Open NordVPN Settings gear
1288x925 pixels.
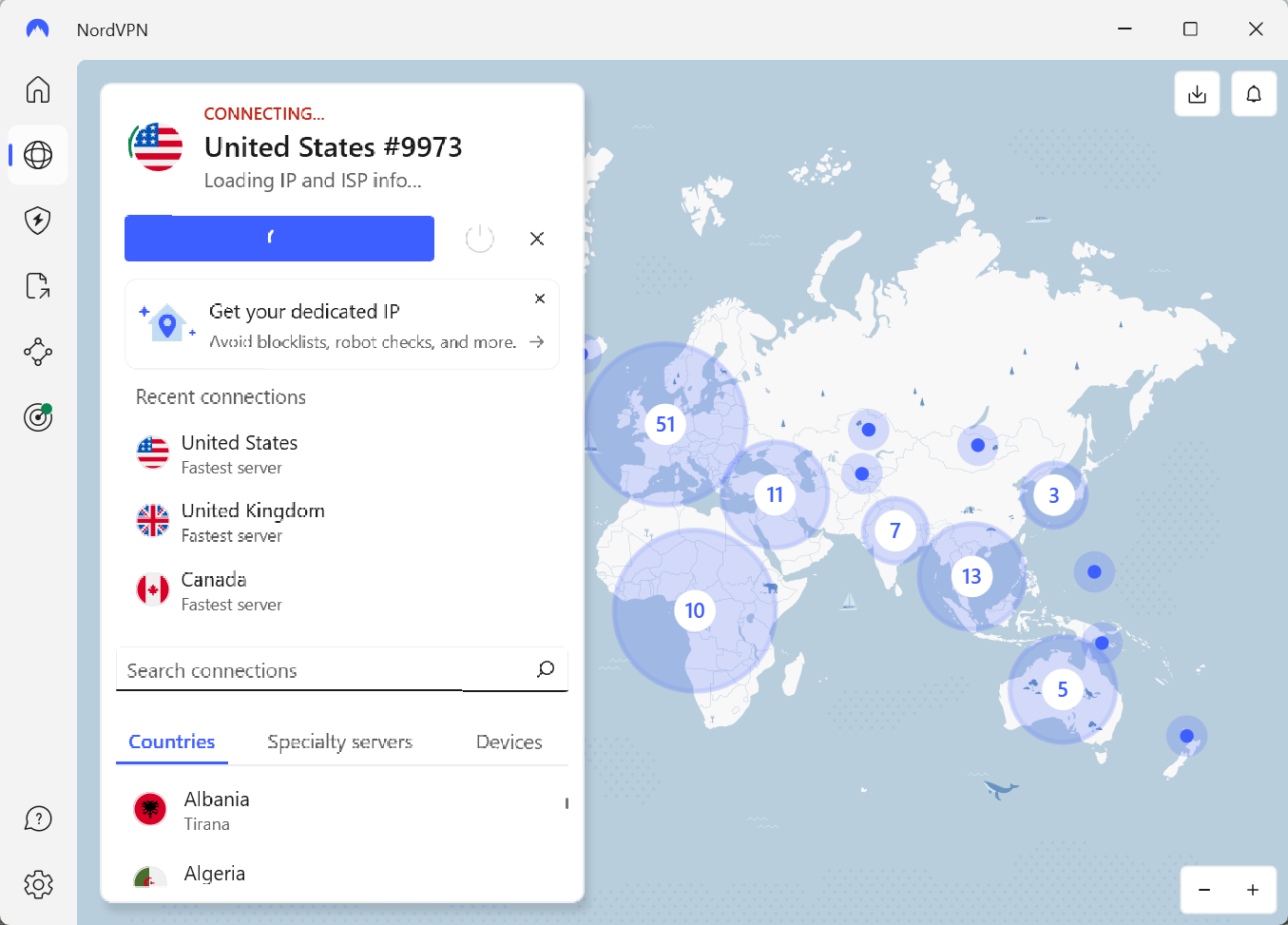pyautogui.click(x=37, y=884)
